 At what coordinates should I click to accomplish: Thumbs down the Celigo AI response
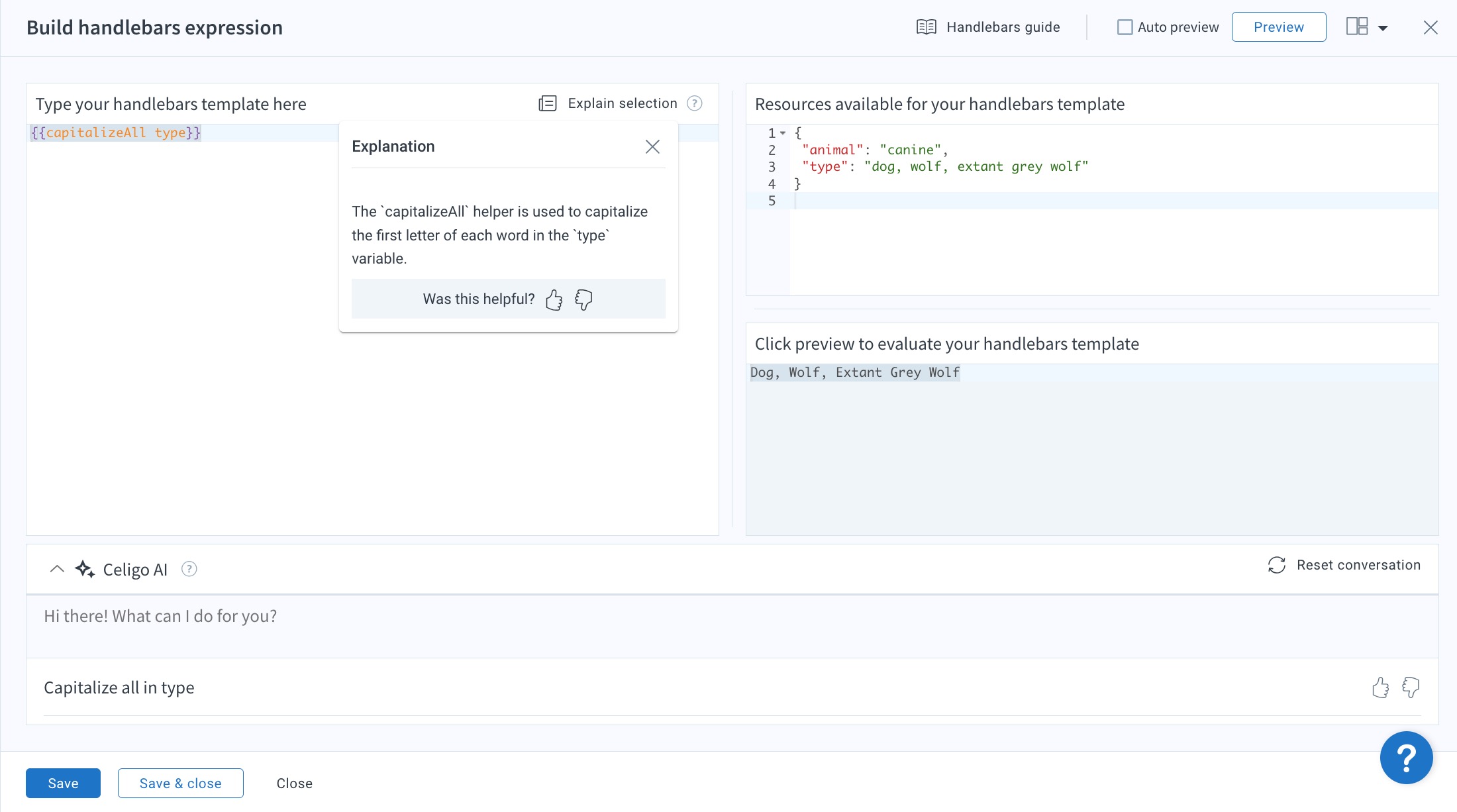[x=1411, y=687]
